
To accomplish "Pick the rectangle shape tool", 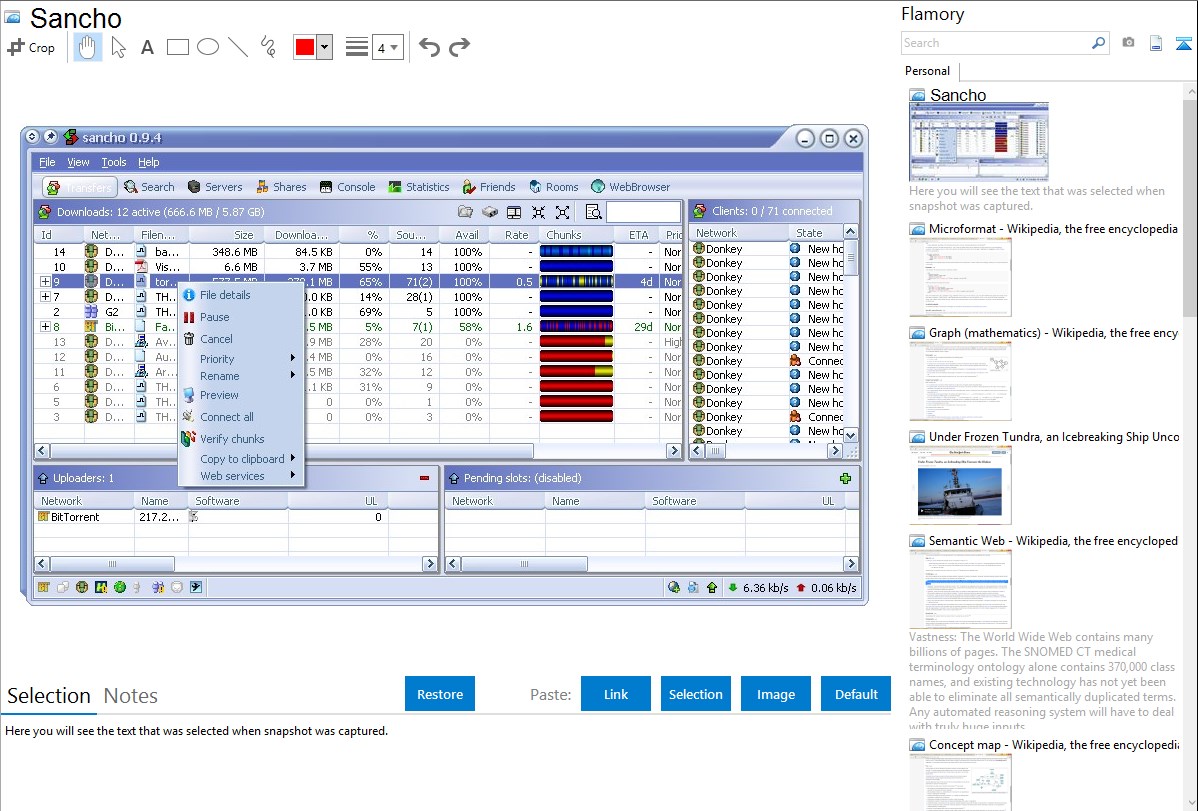I will [178, 47].
